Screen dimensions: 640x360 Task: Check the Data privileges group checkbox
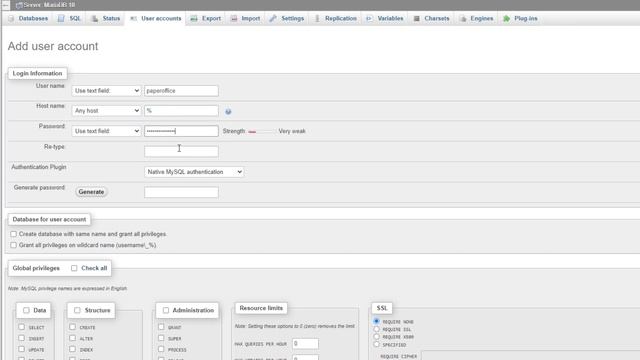tap(26, 310)
